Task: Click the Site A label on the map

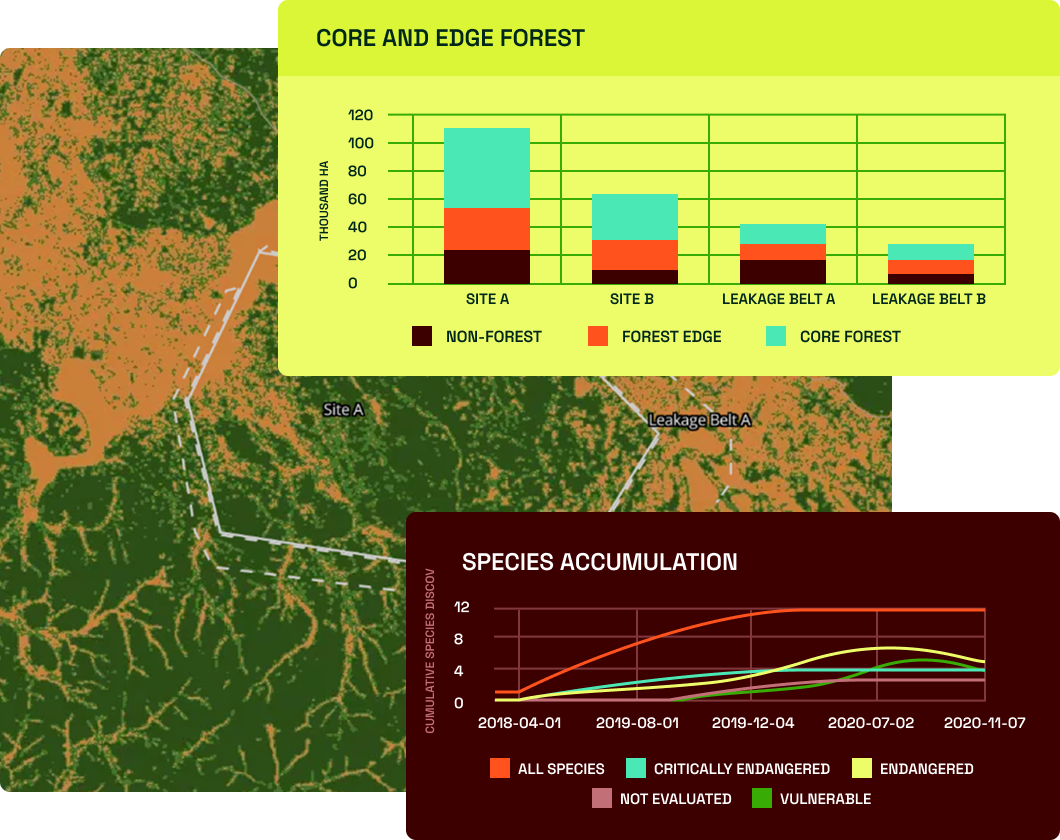Action: pos(343,410)
